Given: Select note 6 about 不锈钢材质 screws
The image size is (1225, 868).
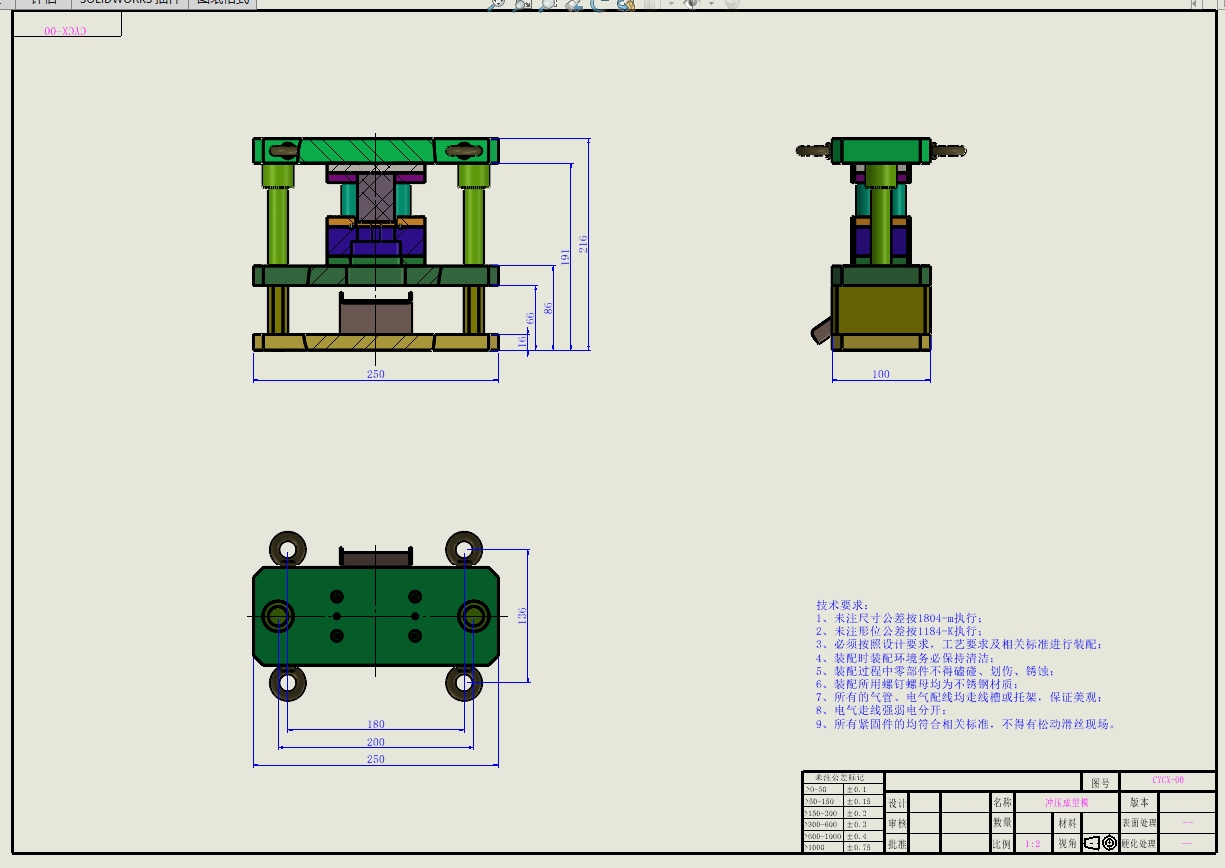Looking at the screenshot, I should click(917, 684).
